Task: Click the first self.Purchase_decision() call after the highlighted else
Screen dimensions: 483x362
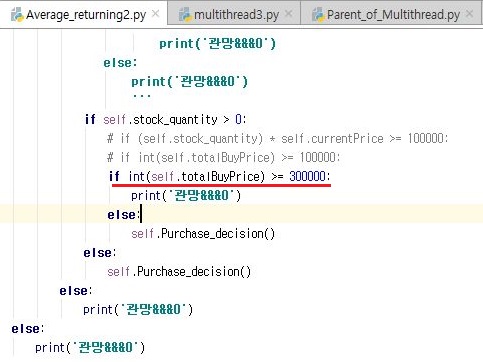Action: [x=203, y=234]
